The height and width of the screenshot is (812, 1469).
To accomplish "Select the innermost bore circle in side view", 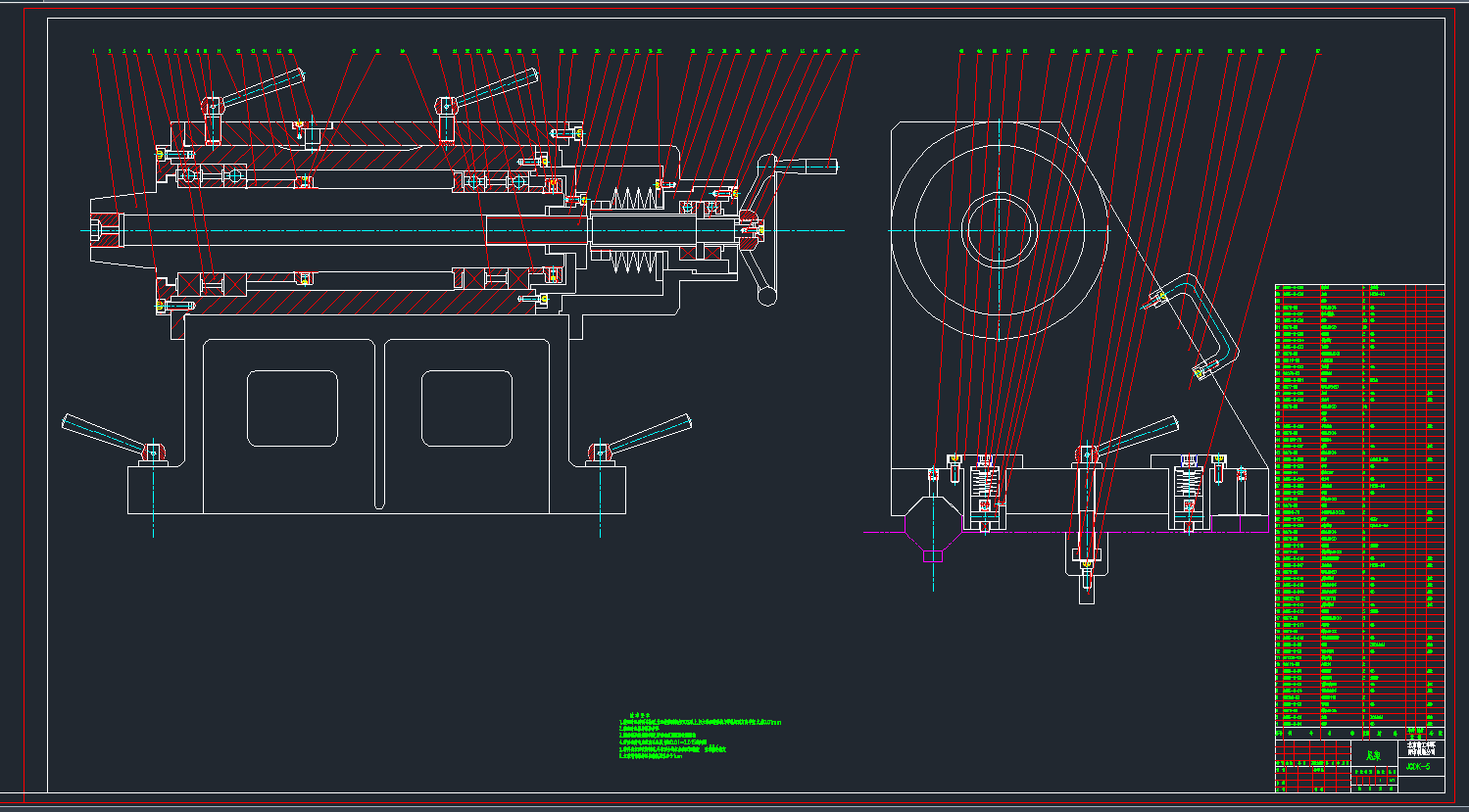I will click(999, 230).
